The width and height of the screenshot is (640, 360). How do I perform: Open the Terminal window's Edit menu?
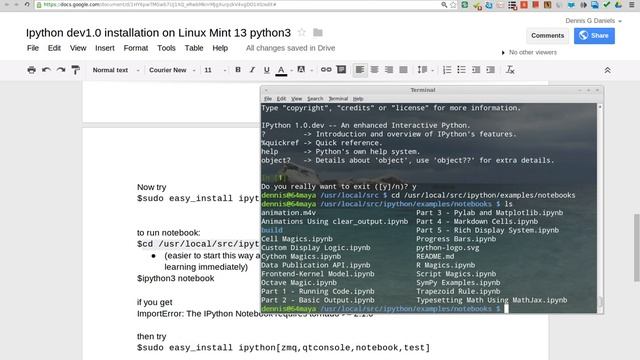click(x=281, y=99)
